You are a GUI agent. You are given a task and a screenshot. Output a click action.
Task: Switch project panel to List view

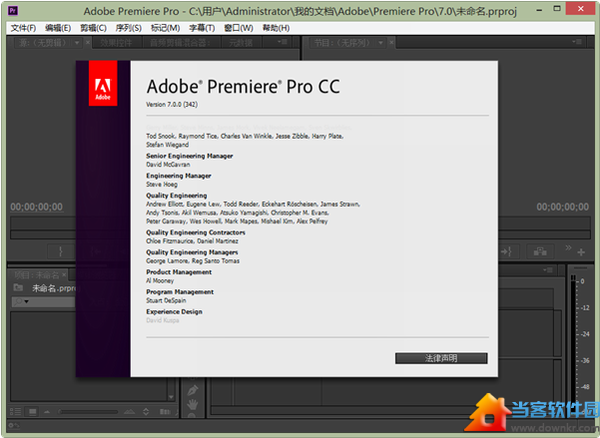click(15, 412)
